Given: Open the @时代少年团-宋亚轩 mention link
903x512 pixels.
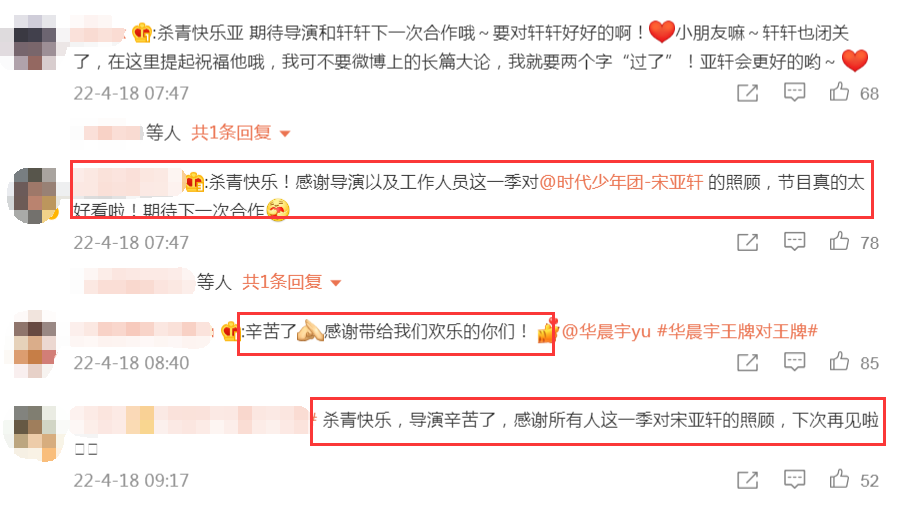Looking at the screenshot, I should (621, 183).
